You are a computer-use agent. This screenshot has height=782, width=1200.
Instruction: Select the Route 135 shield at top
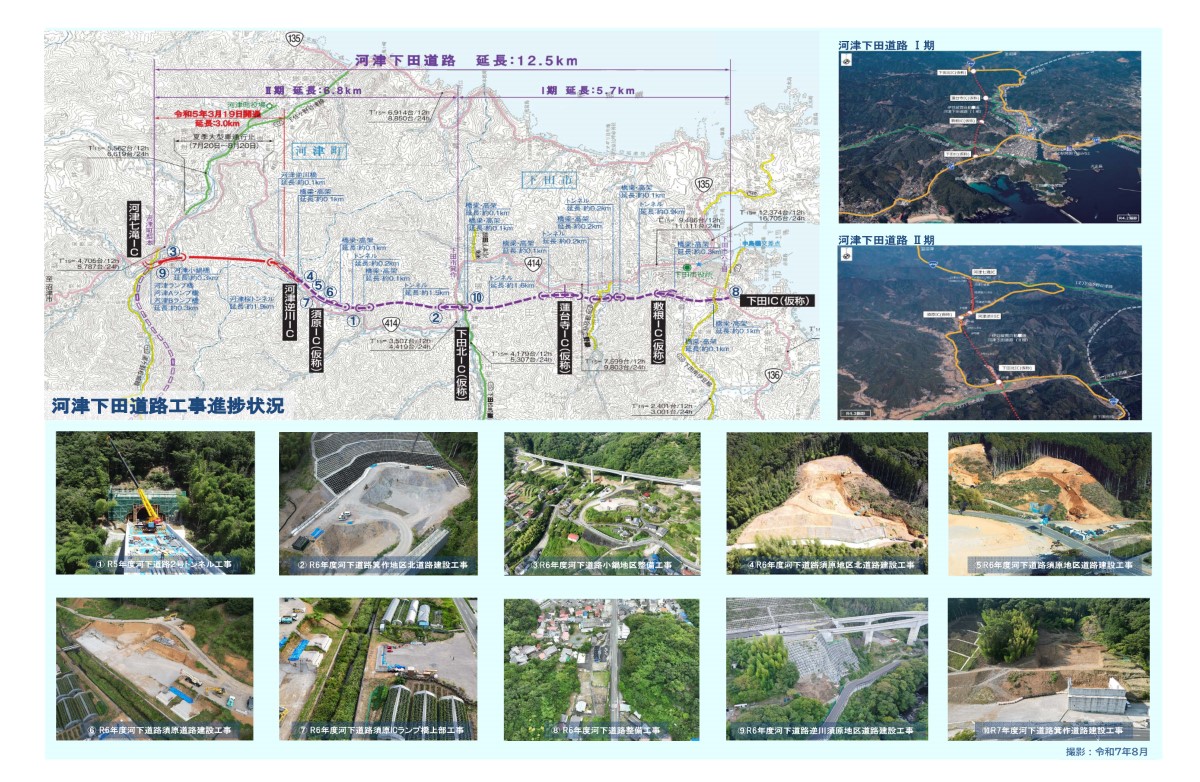click(295, 39)
